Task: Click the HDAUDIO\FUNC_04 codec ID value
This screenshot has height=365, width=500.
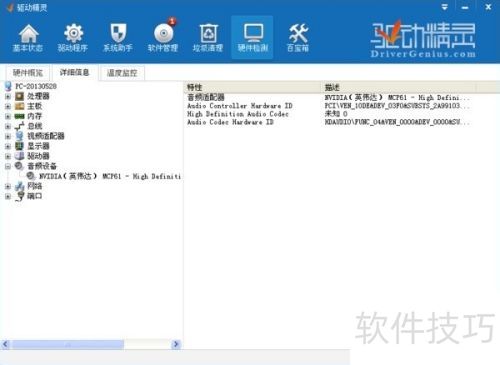Action: coord(397,122)
